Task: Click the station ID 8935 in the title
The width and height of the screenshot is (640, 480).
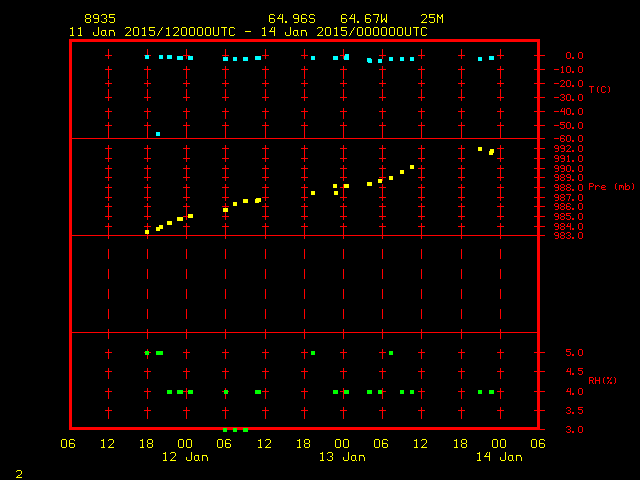Action: tap(99, 19)
